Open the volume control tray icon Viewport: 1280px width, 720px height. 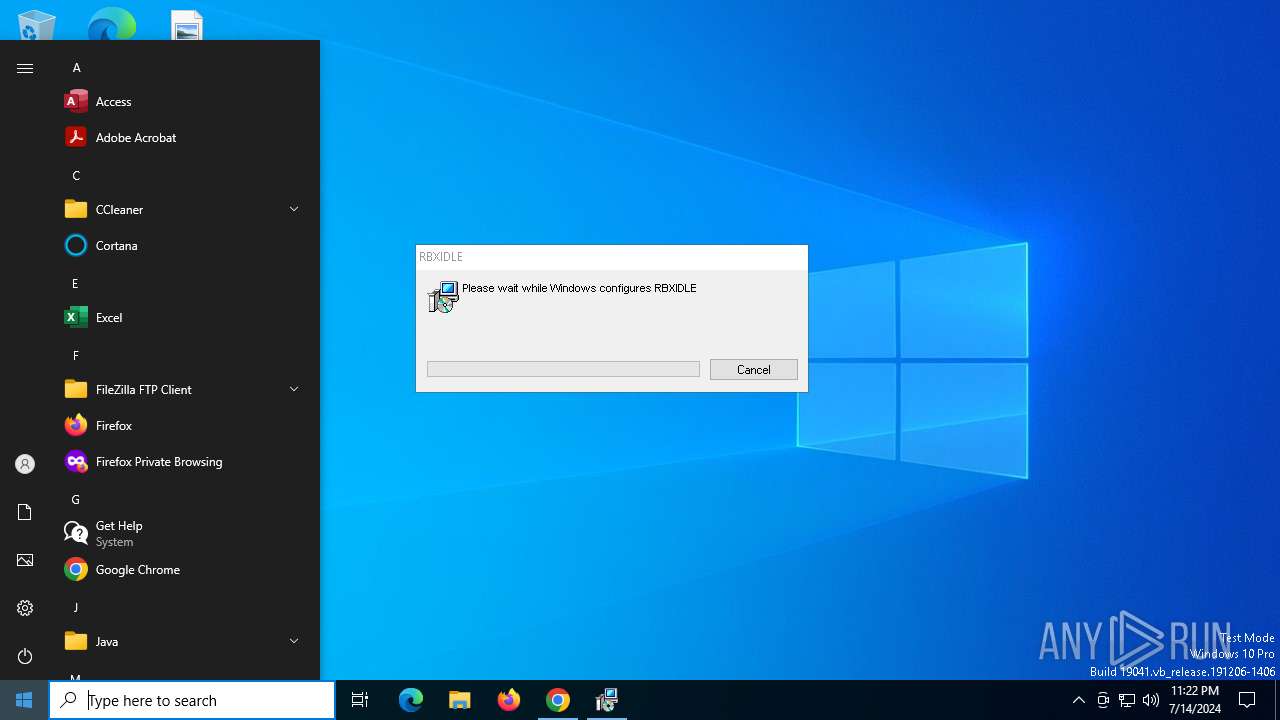tap(1151, 700)
